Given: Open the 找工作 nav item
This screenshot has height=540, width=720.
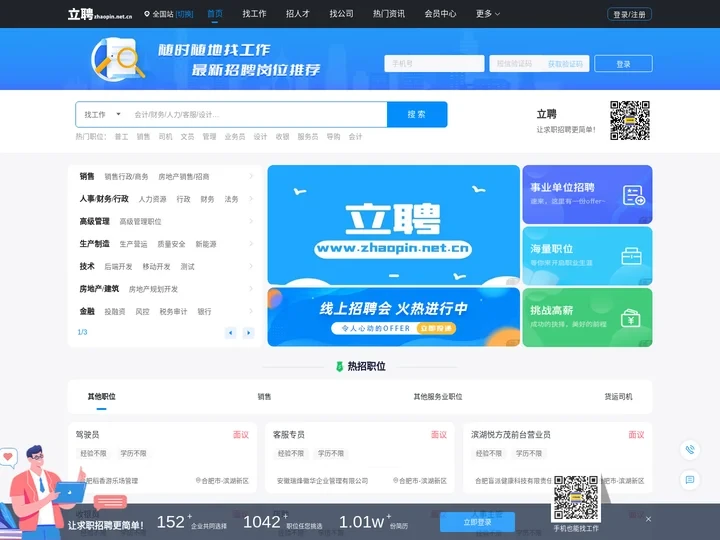Looking at the screenshot, I should click(254, 14).
